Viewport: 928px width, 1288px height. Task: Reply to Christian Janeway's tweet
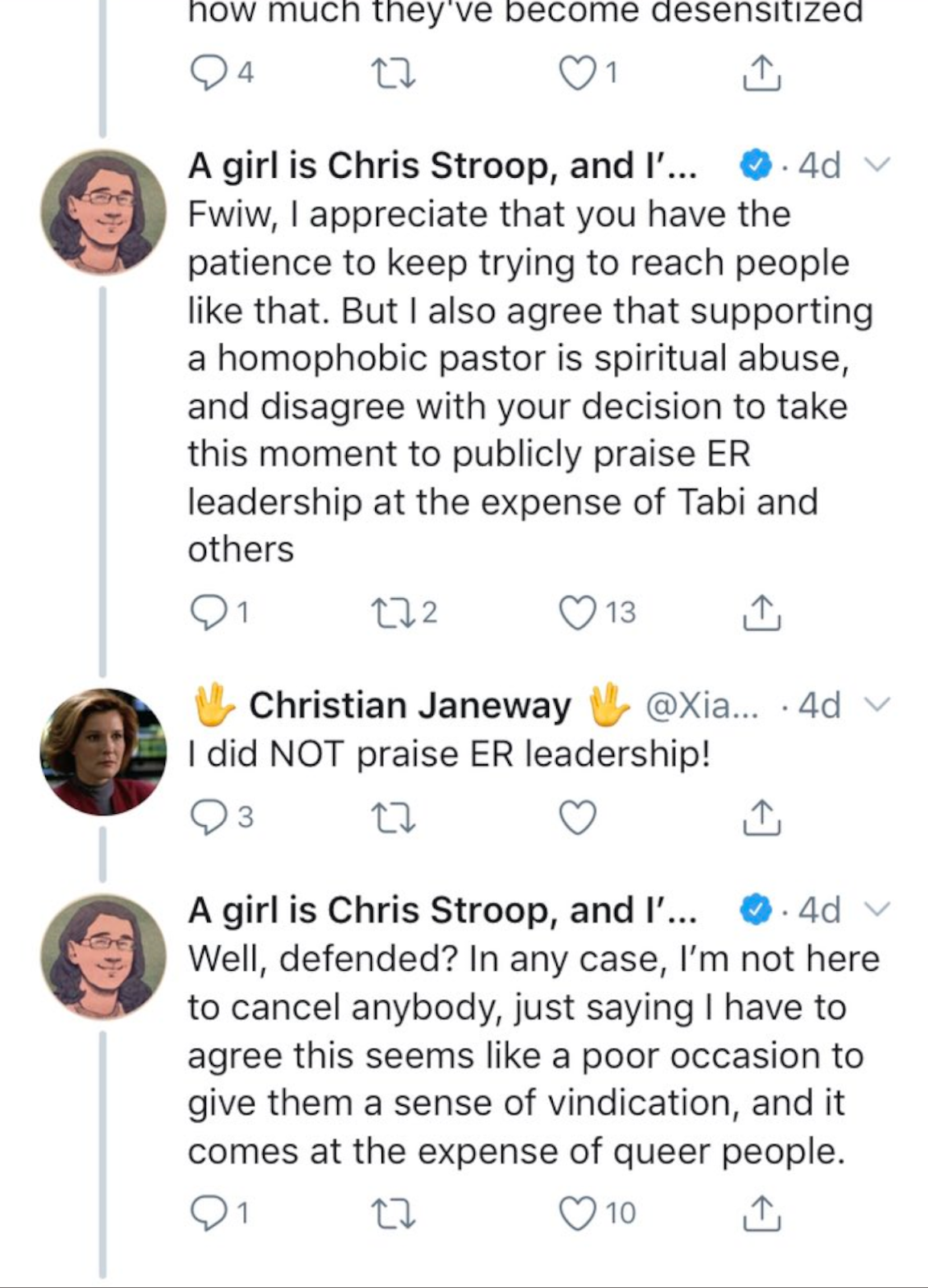[207, 817]
